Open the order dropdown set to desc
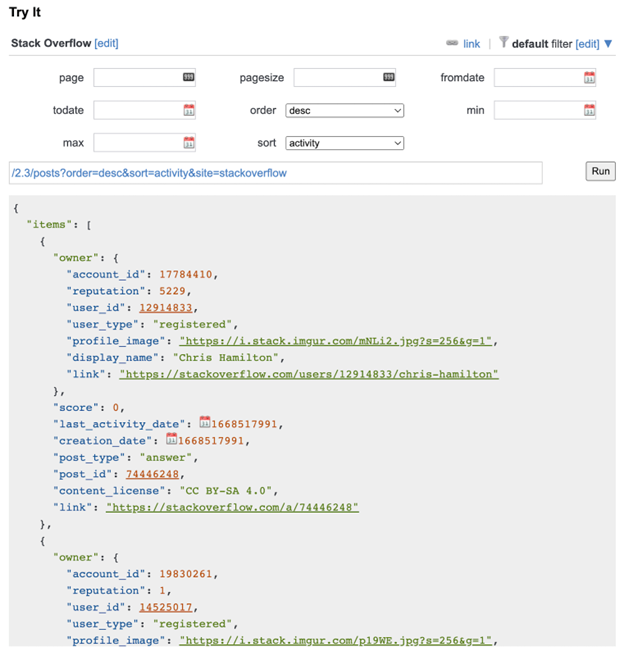 click(345, 111)
